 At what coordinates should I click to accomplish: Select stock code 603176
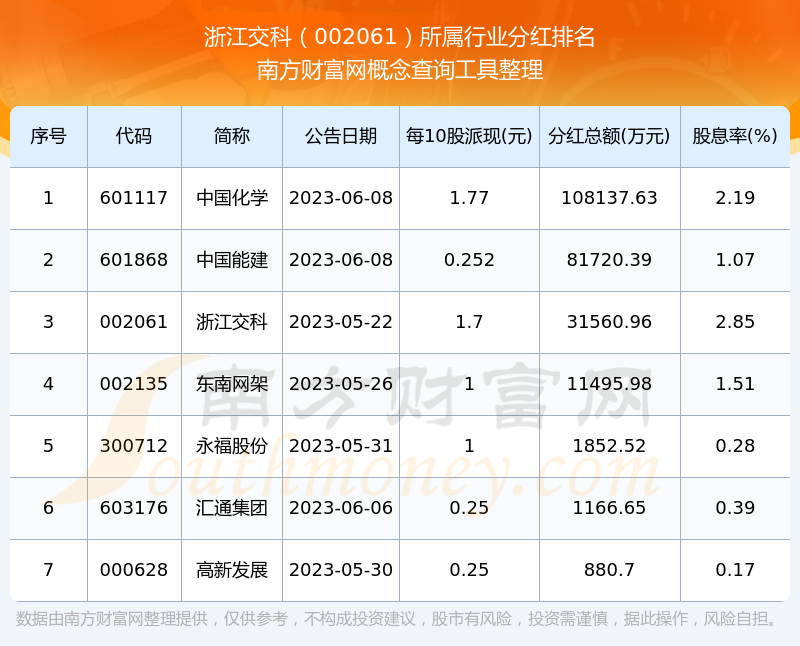[134, 508]
